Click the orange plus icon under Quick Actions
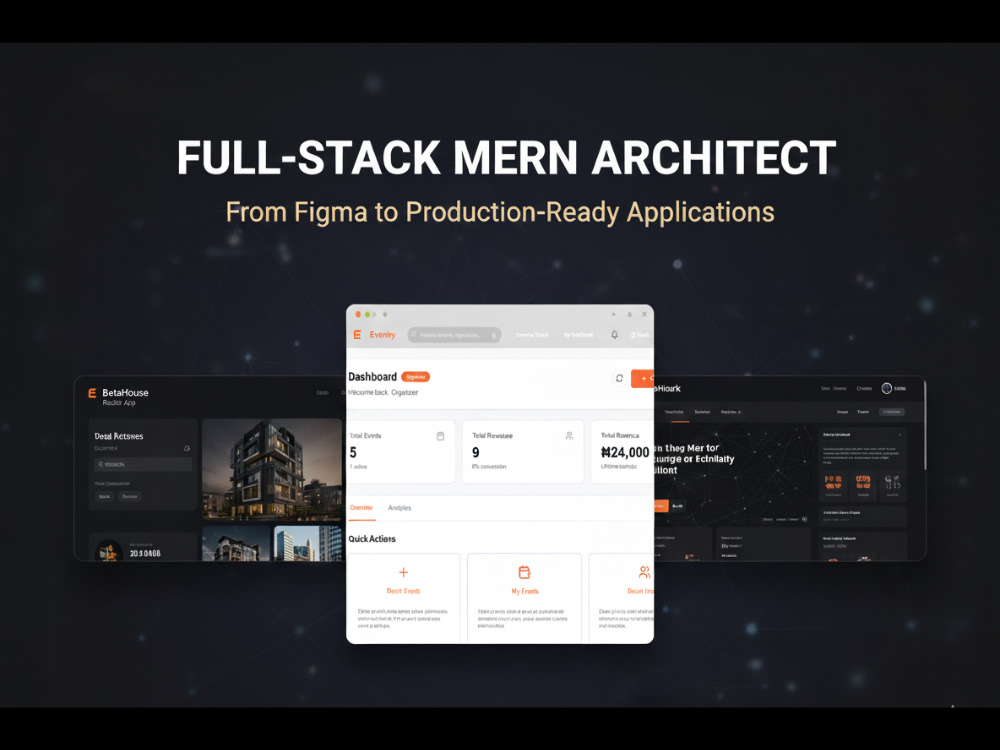The width and height of the screenshot is (1000, 750). point(403,572)
